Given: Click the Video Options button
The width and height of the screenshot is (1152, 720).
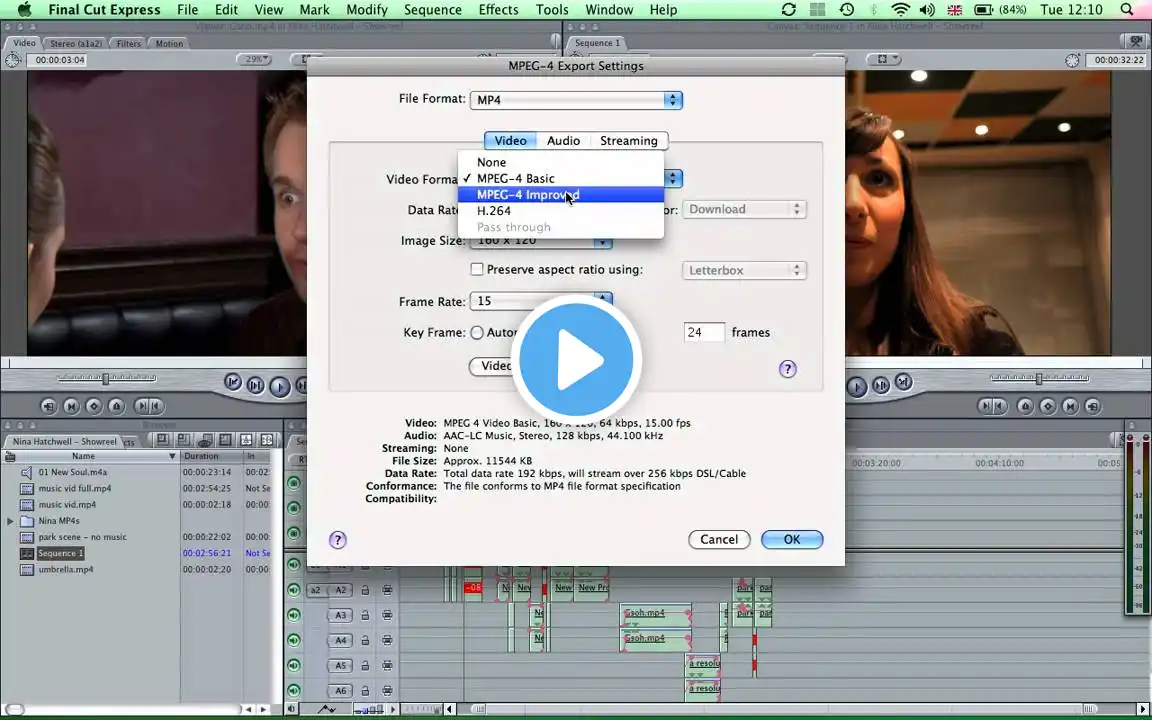Looking at the screenshot, I should click(492, 366).
